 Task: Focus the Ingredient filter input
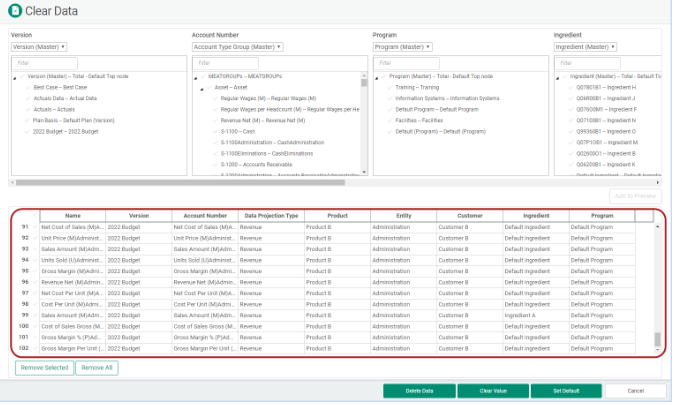(588, 63)
